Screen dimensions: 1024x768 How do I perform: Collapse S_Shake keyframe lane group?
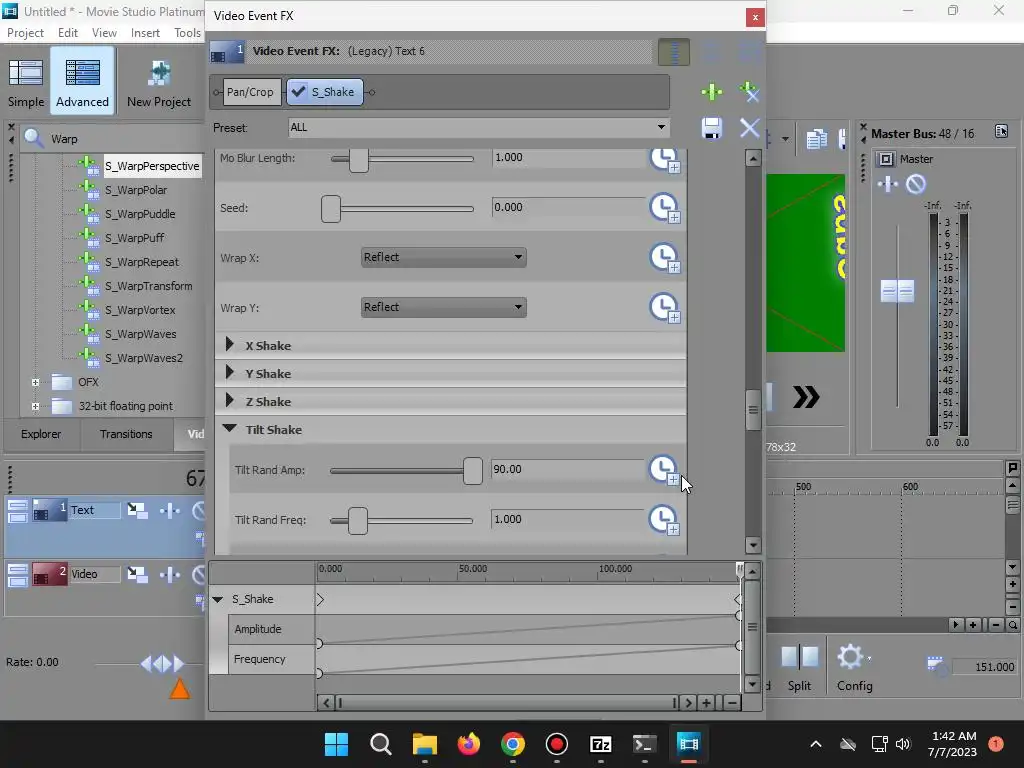click(x=217, y=600)
